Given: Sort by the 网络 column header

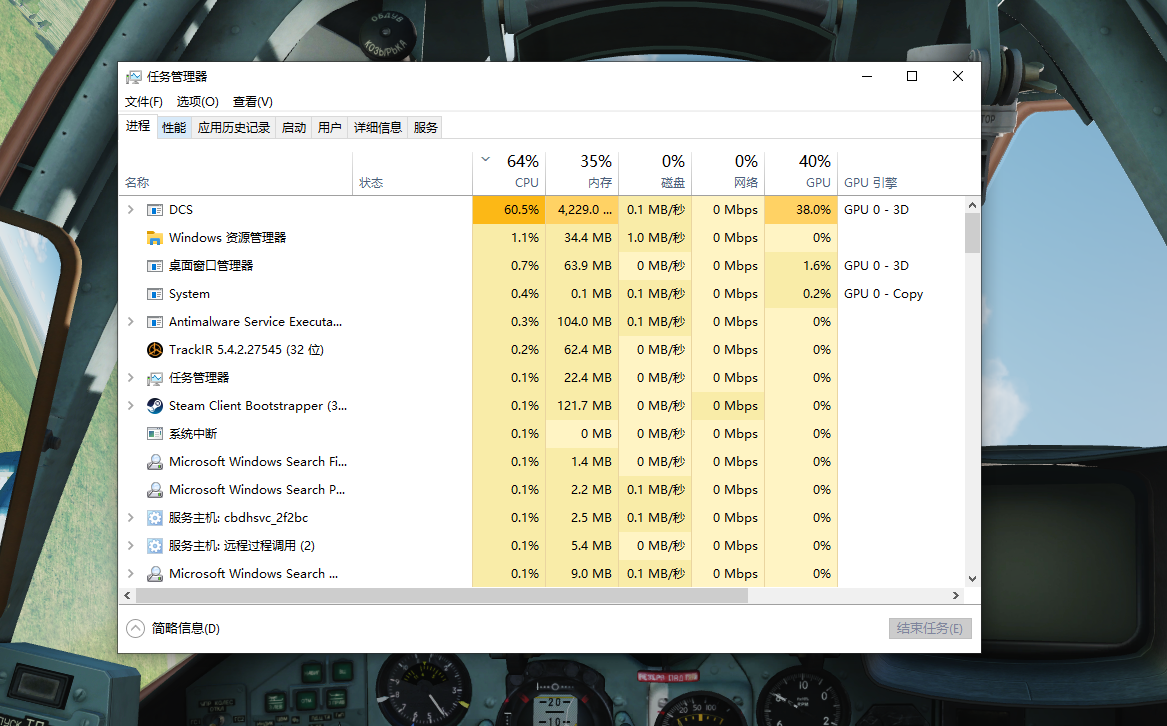Looking at the screenshot, I should 728,173.
